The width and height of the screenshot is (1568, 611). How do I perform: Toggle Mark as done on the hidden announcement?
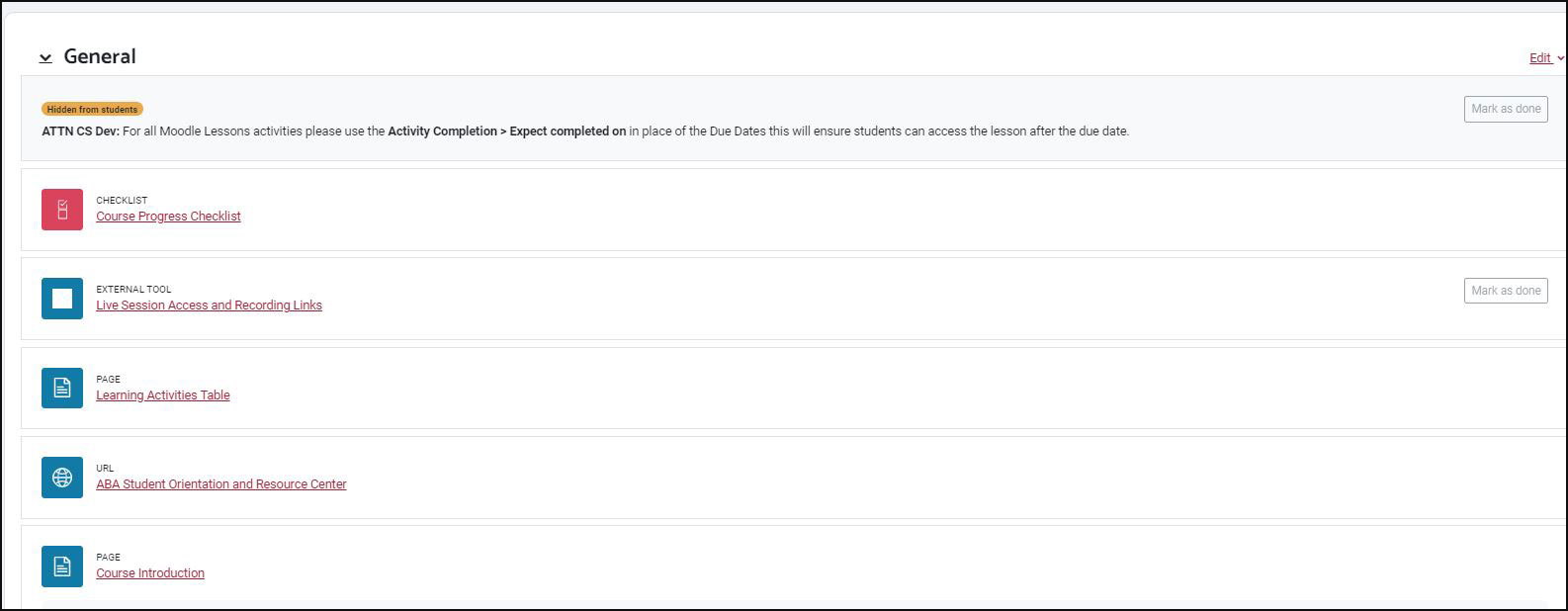pos(1505,109)
